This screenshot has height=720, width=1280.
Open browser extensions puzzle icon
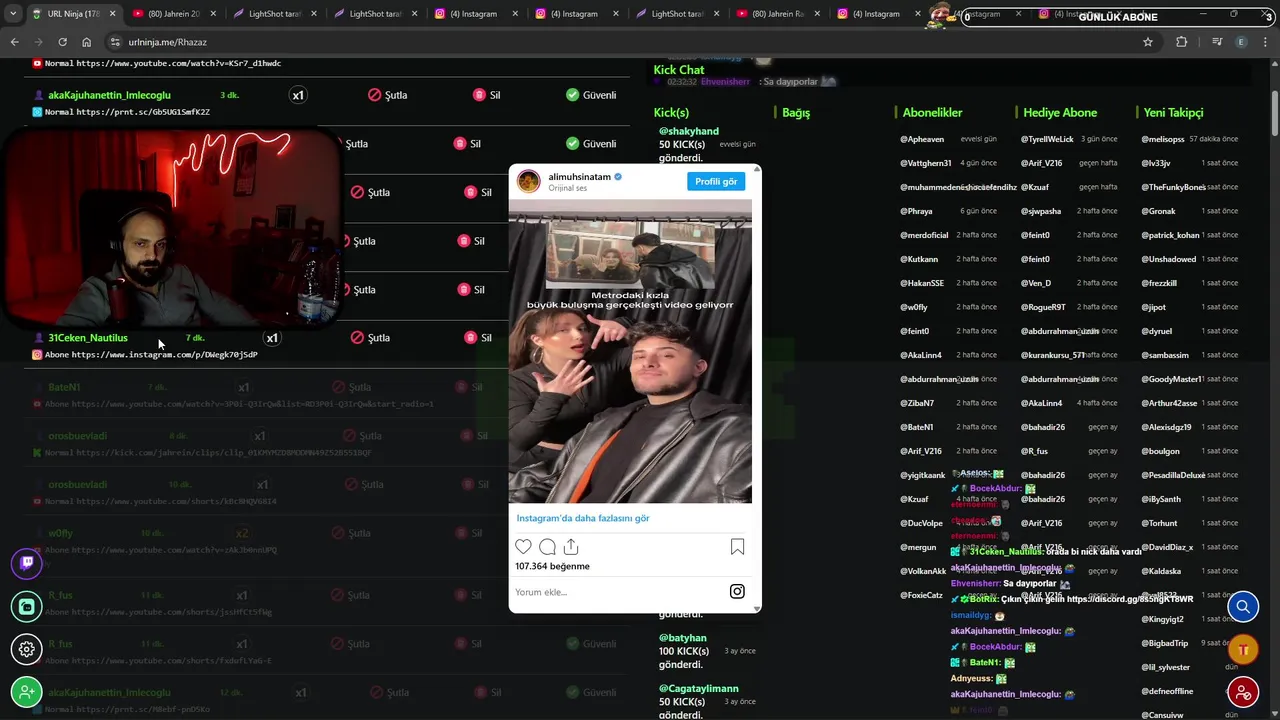[1182, 42]
